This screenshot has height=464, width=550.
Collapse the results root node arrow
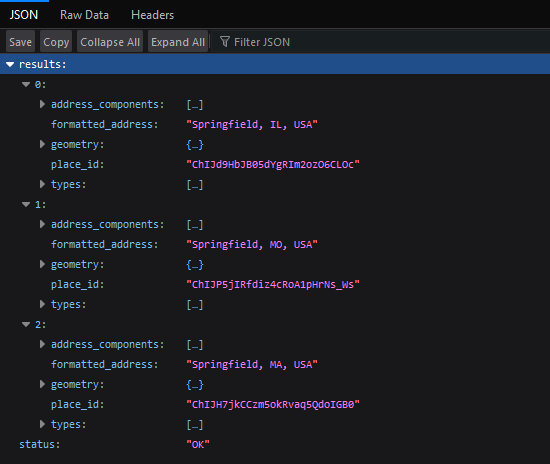click(10, 64)
